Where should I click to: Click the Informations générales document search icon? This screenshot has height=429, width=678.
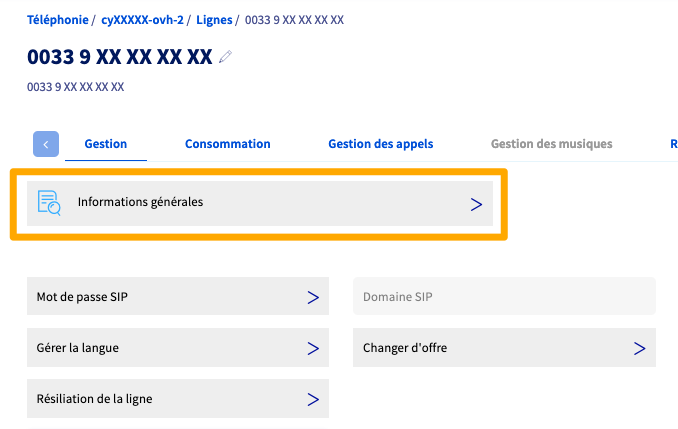coord(49,202)
